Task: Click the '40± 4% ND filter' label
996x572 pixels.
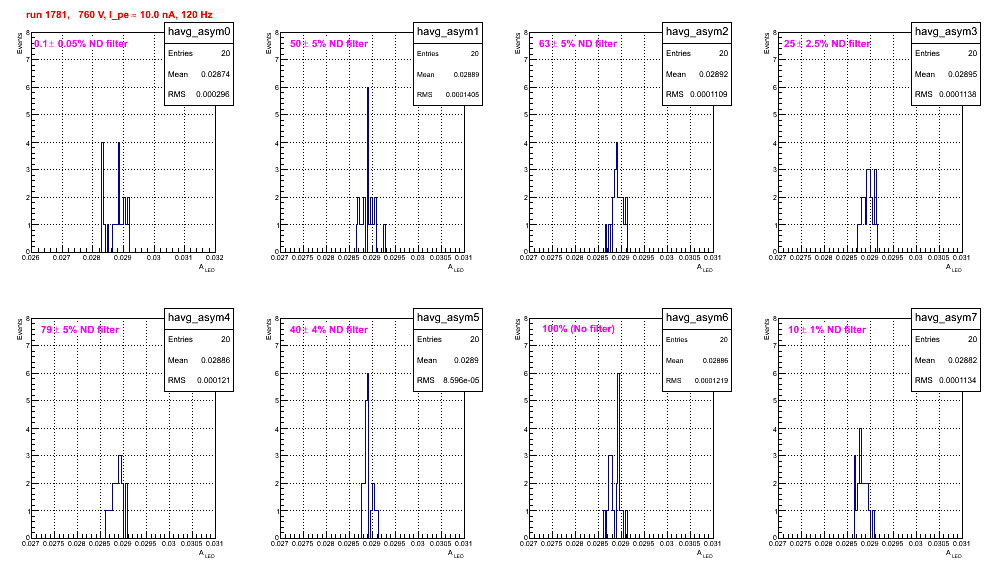Action: pyautogui.click(x=329, y=330)
